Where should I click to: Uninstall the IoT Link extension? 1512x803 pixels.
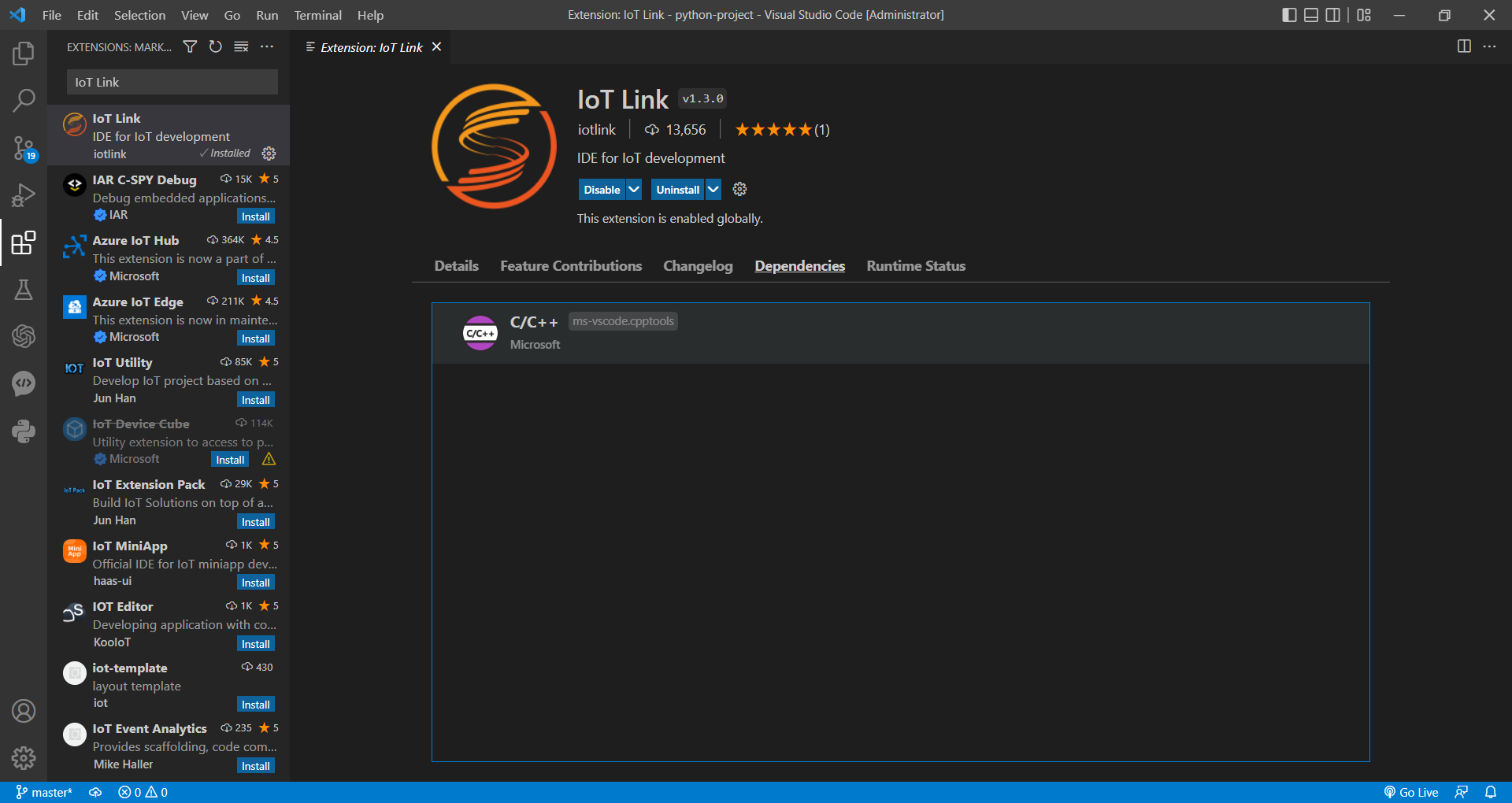677,189
